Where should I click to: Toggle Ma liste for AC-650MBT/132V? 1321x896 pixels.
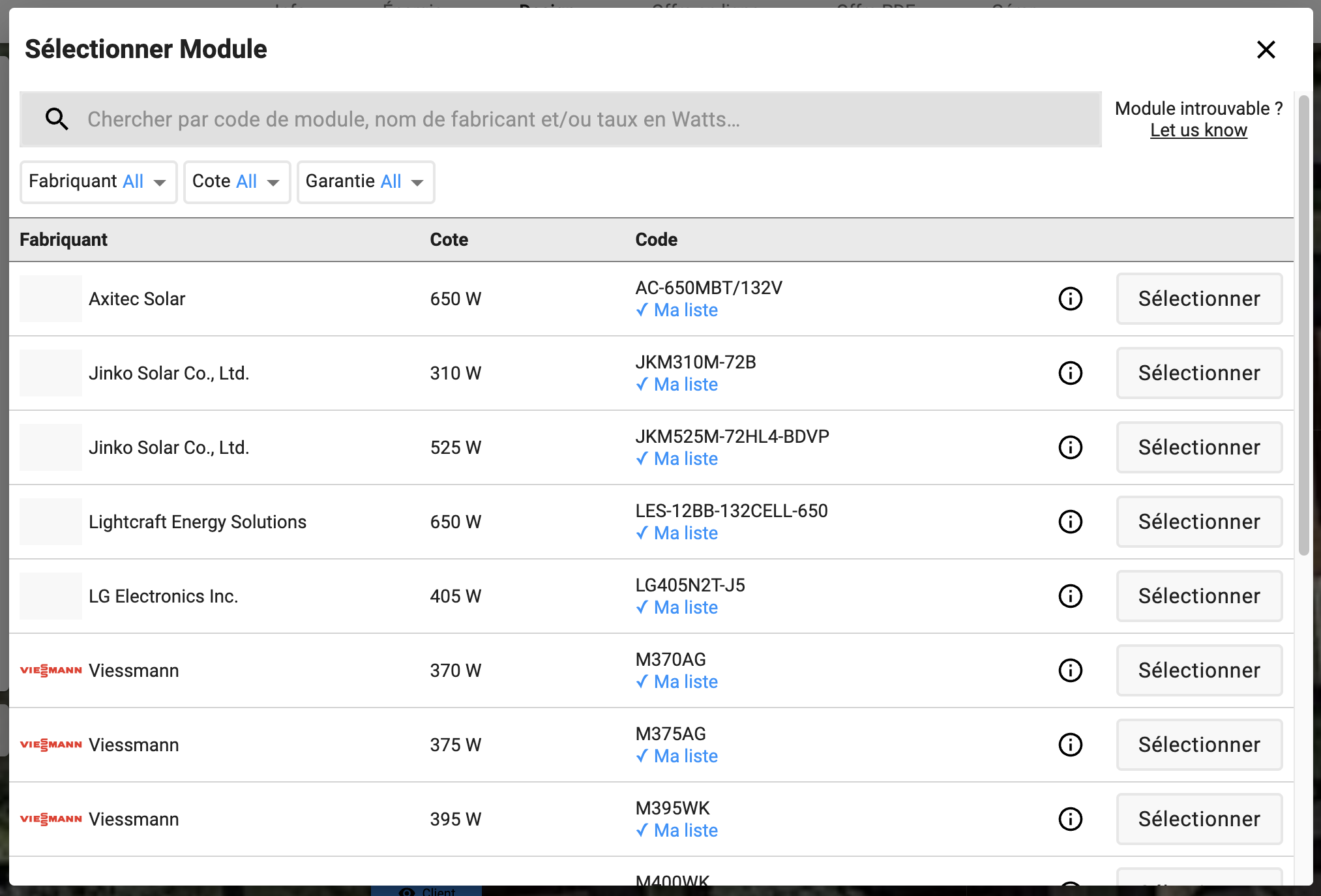point(677,310)
